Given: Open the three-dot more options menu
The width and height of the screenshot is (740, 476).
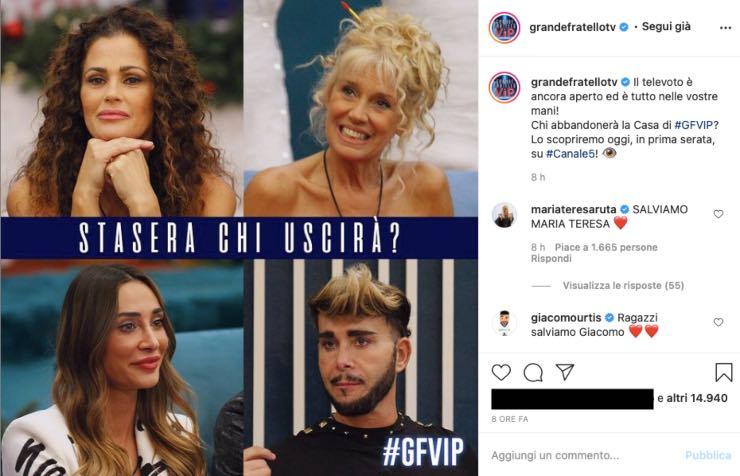Looking at the screenshot, I should coord(725,28).
